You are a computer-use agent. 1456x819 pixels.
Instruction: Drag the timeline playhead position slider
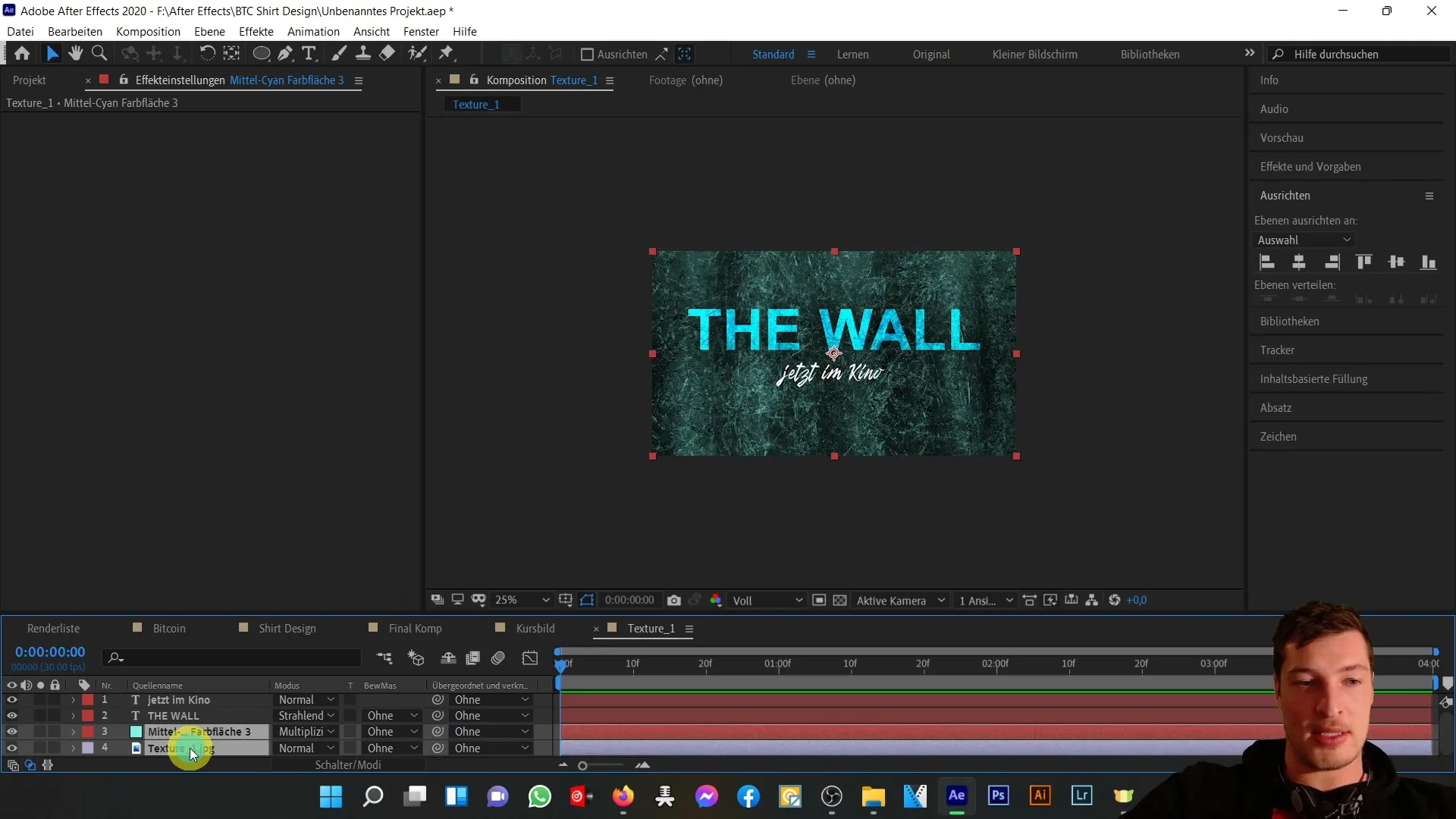coord(562,663)
